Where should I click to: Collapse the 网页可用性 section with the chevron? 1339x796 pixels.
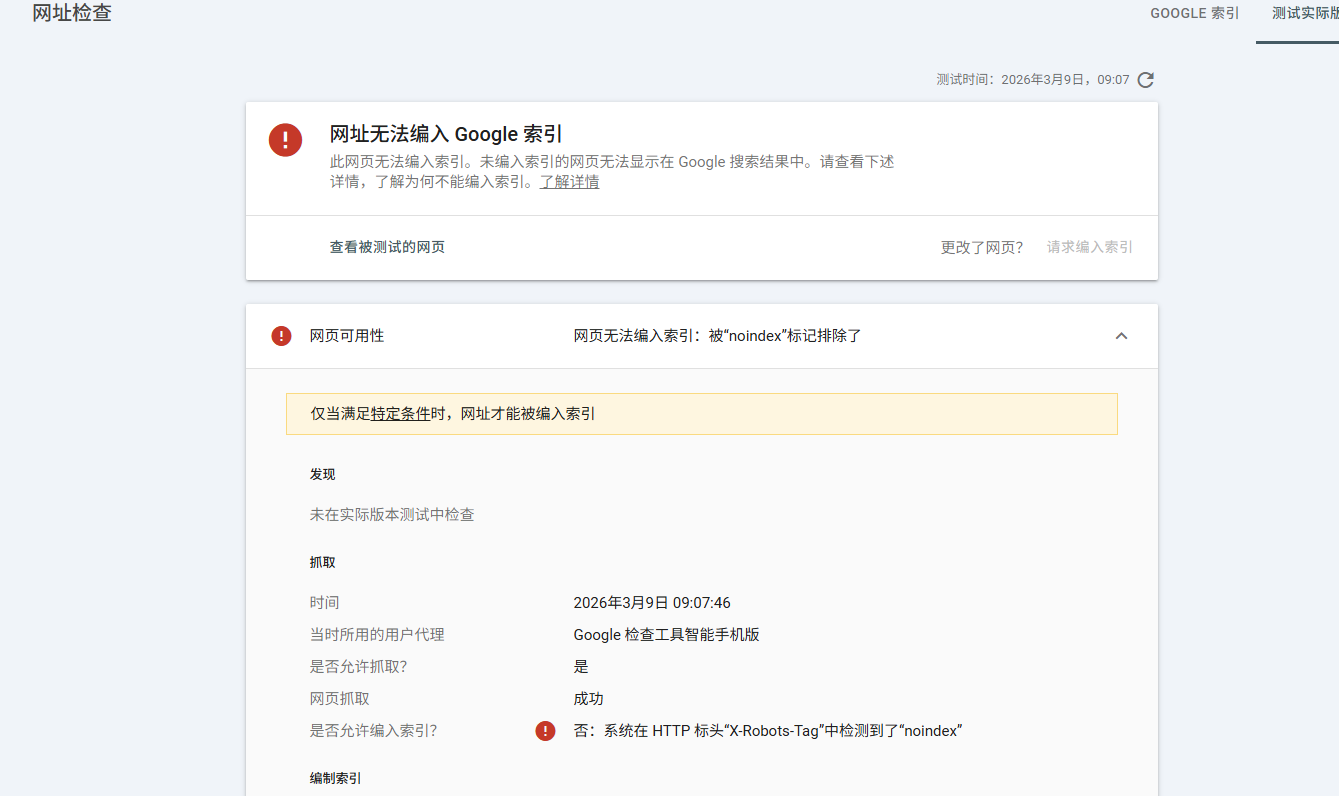point(1121,336)
